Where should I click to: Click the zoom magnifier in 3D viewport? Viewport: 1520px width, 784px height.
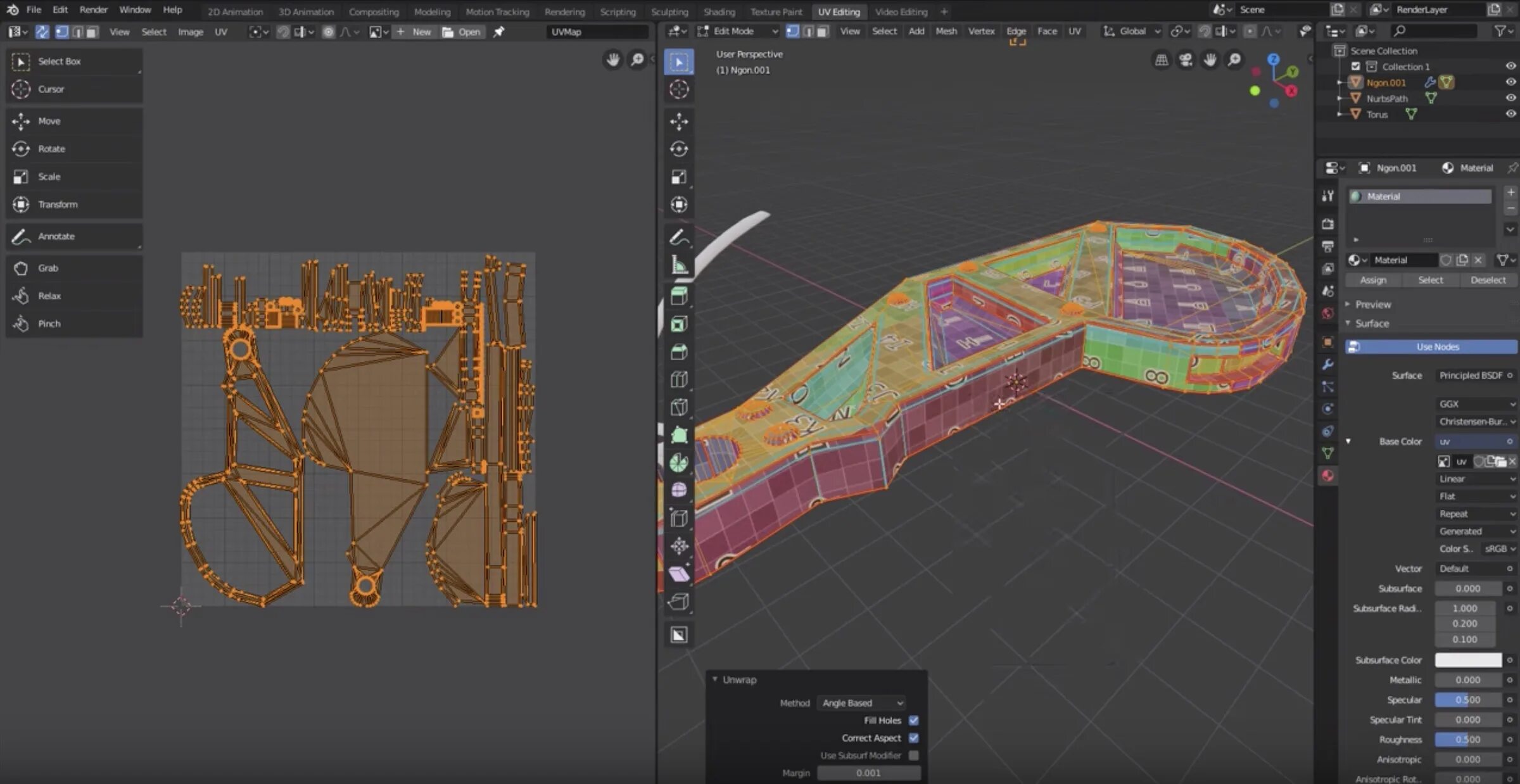click(1234, 60)
